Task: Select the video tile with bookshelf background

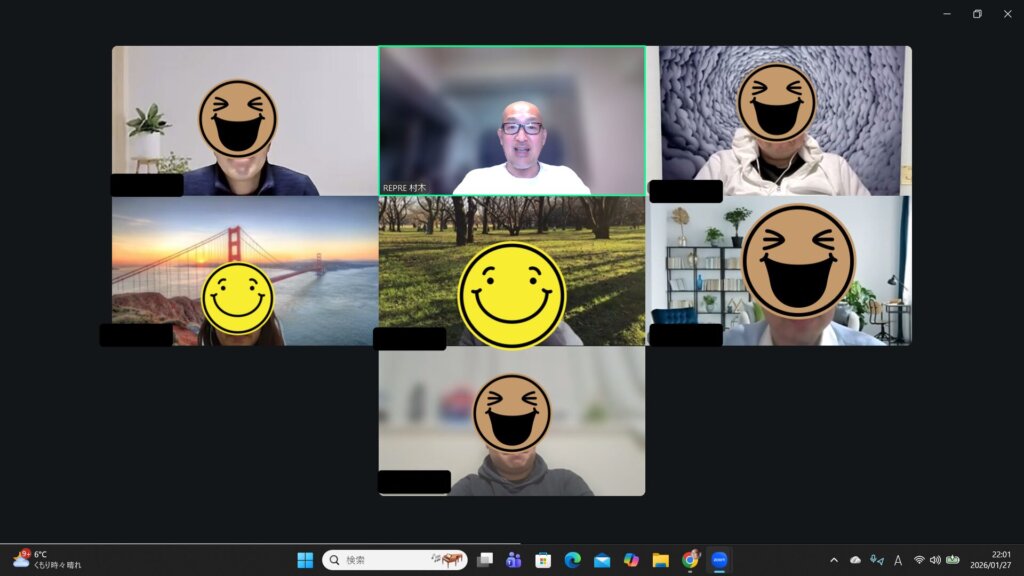Action: (x=779, y=270)
